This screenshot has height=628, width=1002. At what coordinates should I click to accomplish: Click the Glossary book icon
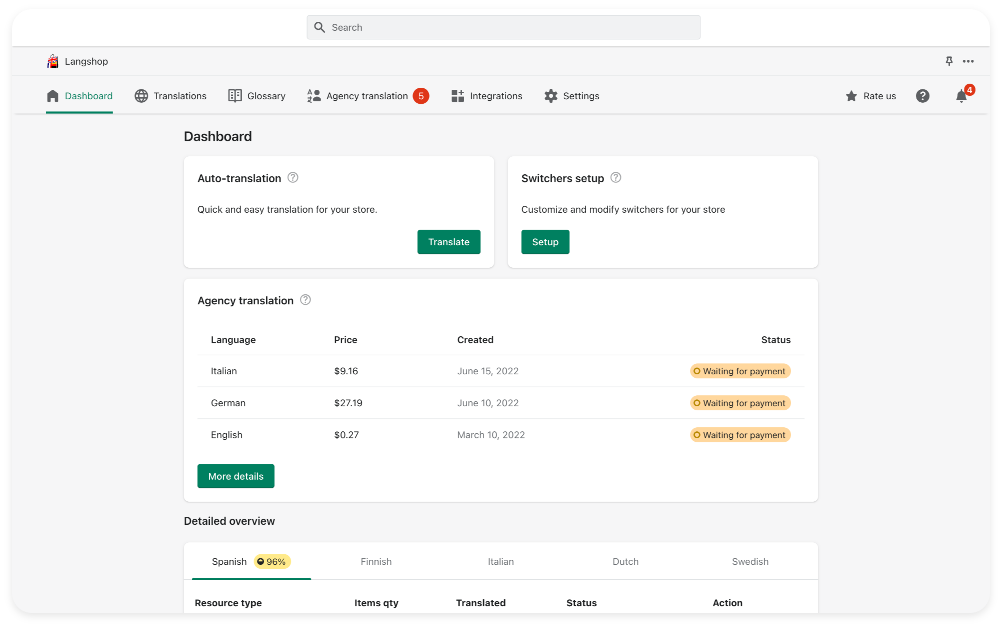[235, 96]
